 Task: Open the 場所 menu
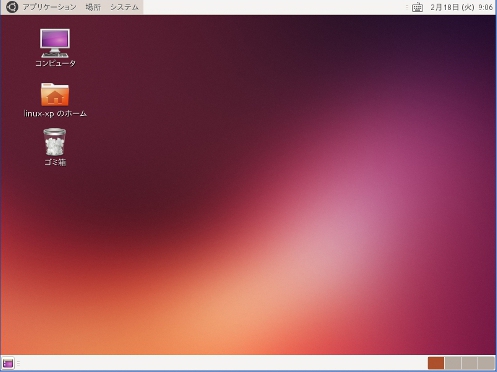pyautogui.click(x=93, y=7)
